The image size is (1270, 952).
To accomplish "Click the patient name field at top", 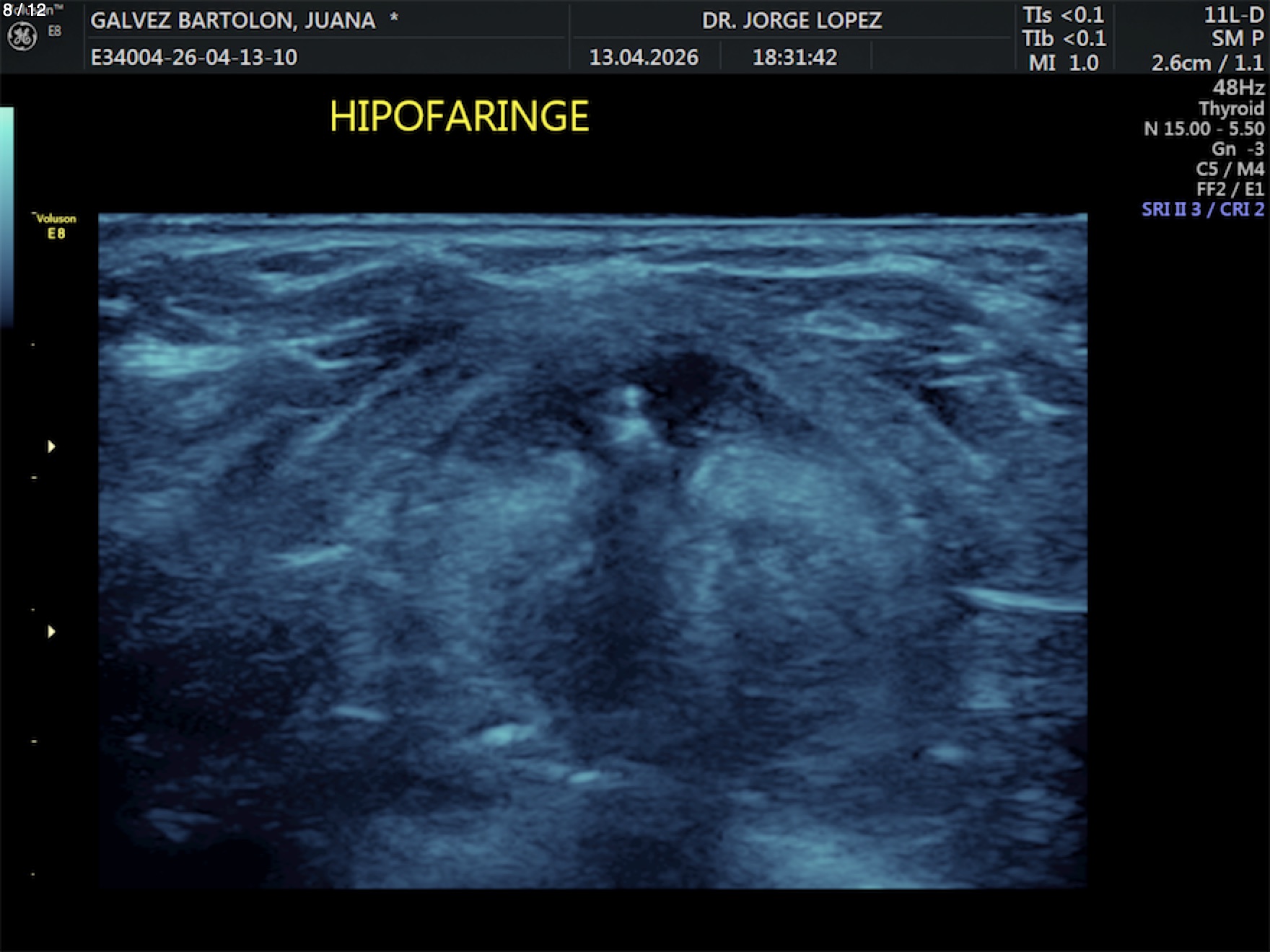I will pyautogui.click(x=232, y=20).
